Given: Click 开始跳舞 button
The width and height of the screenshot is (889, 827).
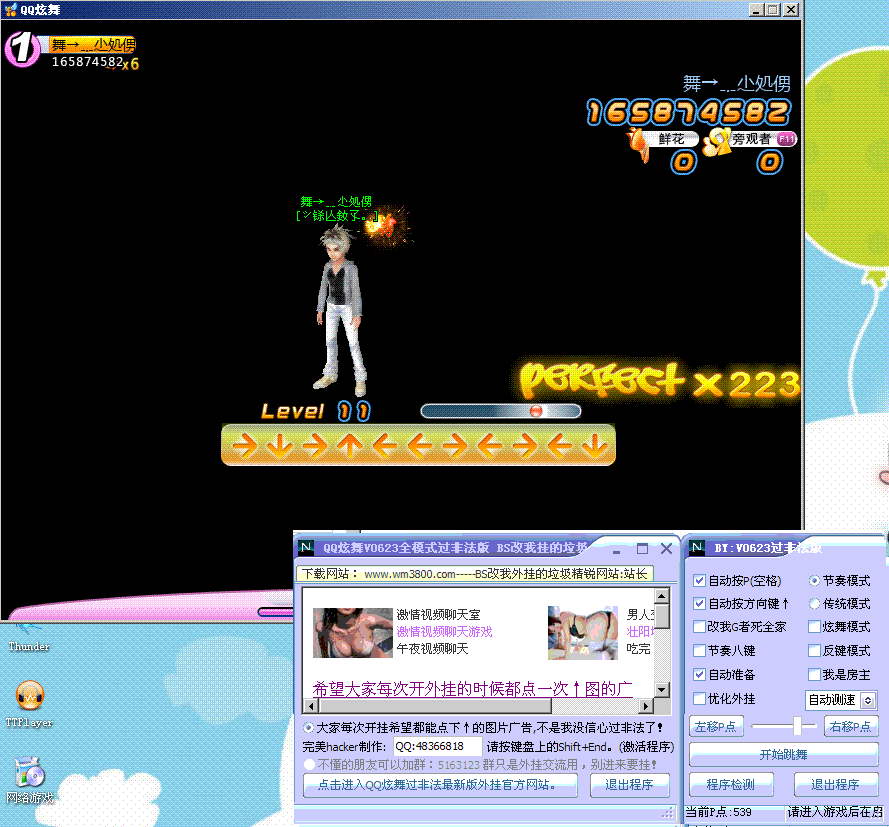Looking at the screenshot, I should click(x=784, y=754).
